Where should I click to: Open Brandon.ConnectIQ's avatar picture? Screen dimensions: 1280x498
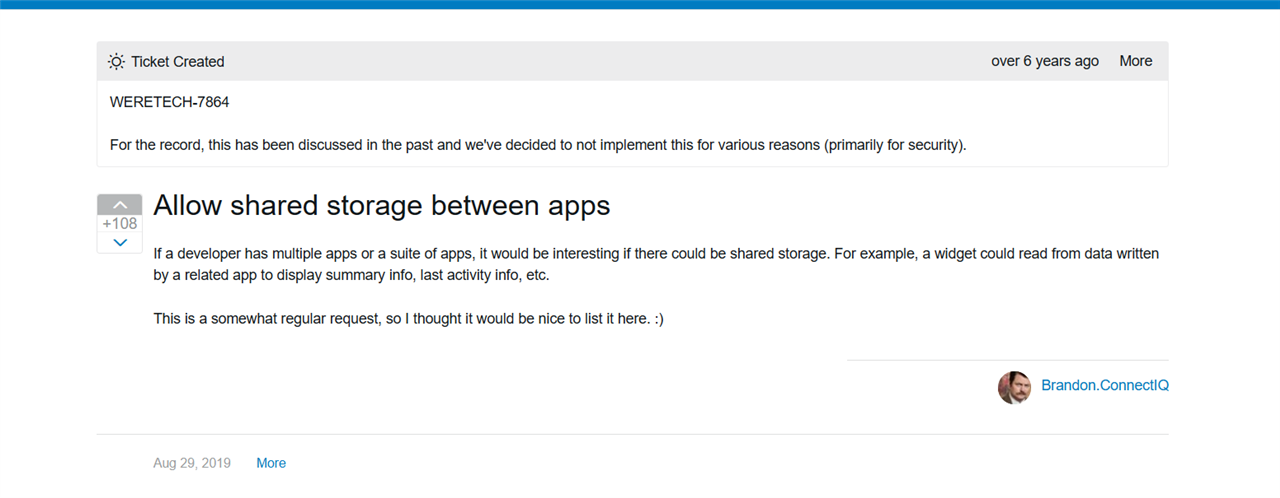[x=1014, y=387]
